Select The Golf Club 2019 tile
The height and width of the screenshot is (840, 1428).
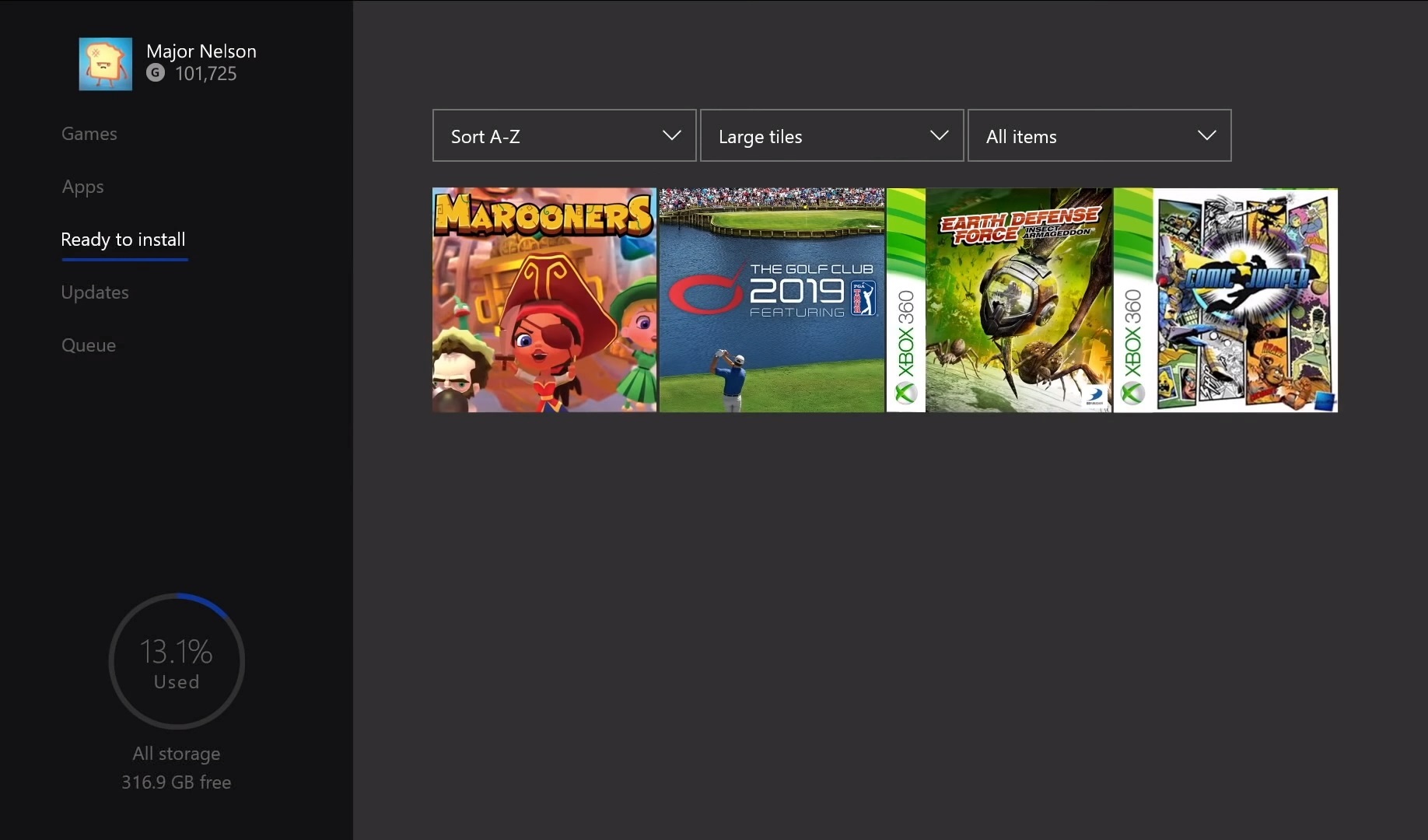tap(772, 300)
